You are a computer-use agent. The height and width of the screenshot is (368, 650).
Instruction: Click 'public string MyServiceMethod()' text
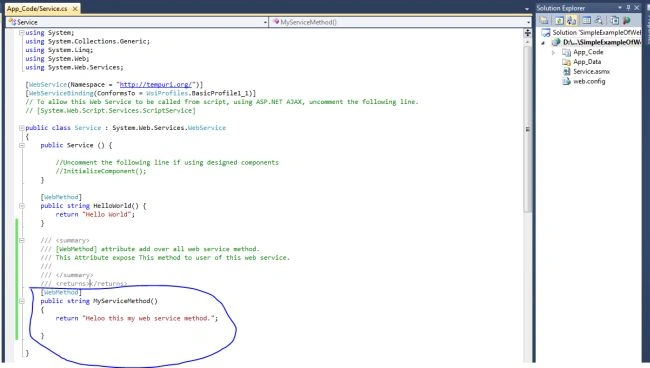(99, 301)
